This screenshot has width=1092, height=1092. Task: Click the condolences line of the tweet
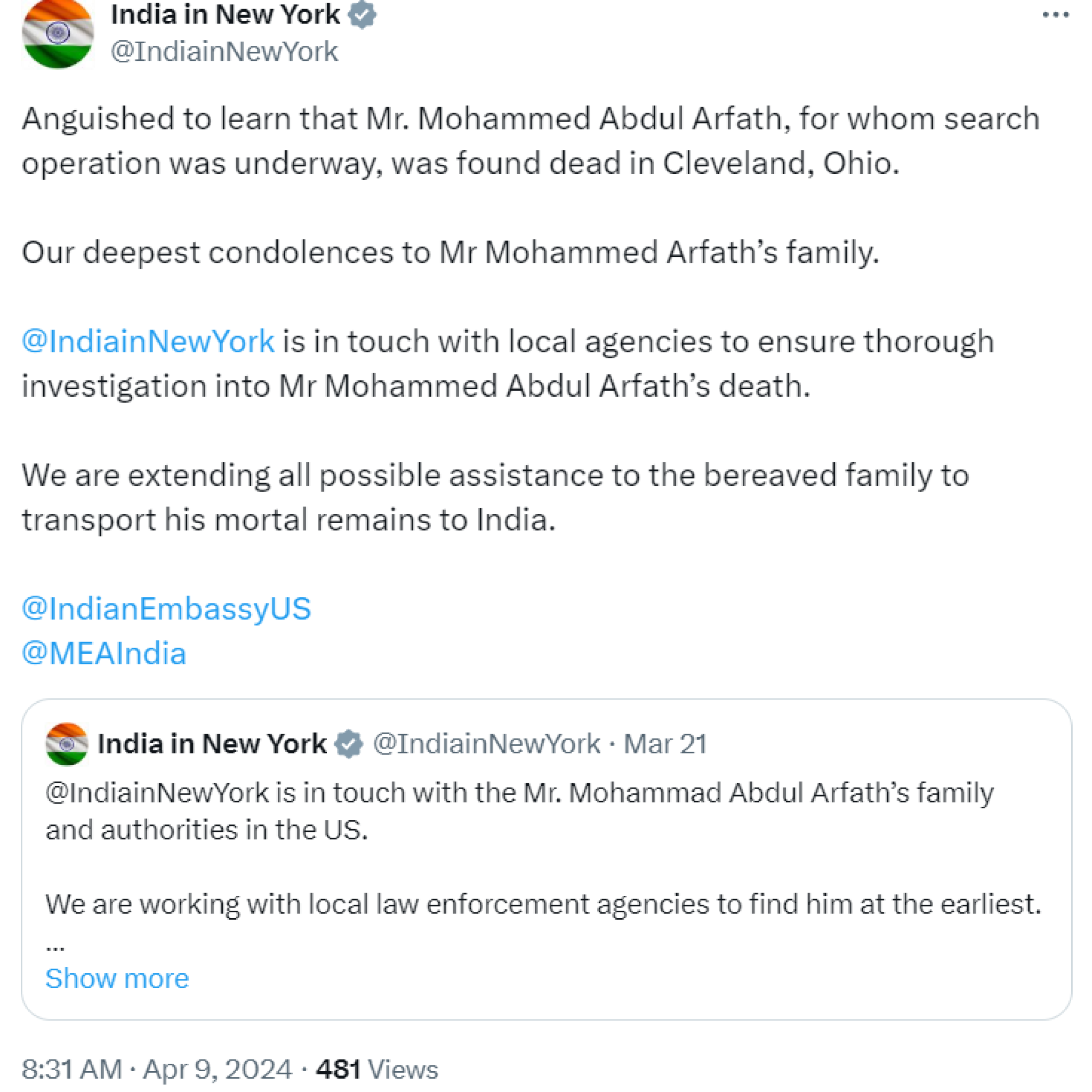451,252
